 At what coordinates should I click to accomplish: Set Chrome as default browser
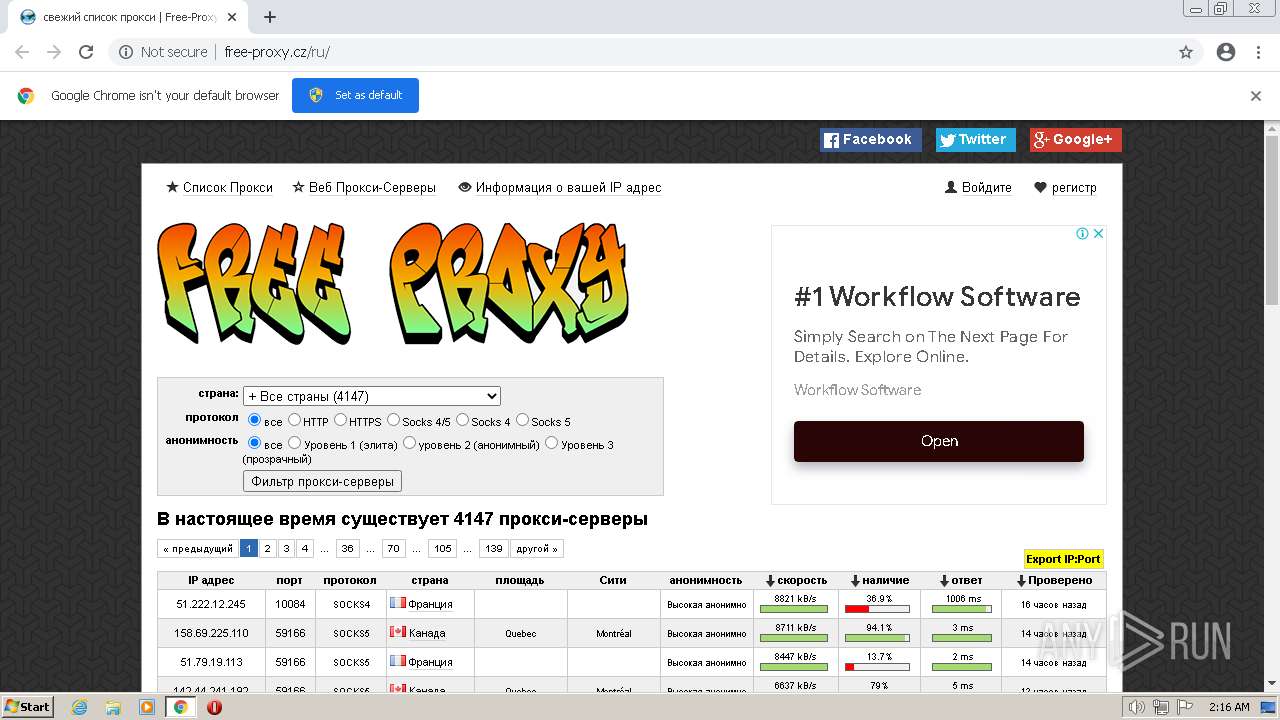click(355, 95)
